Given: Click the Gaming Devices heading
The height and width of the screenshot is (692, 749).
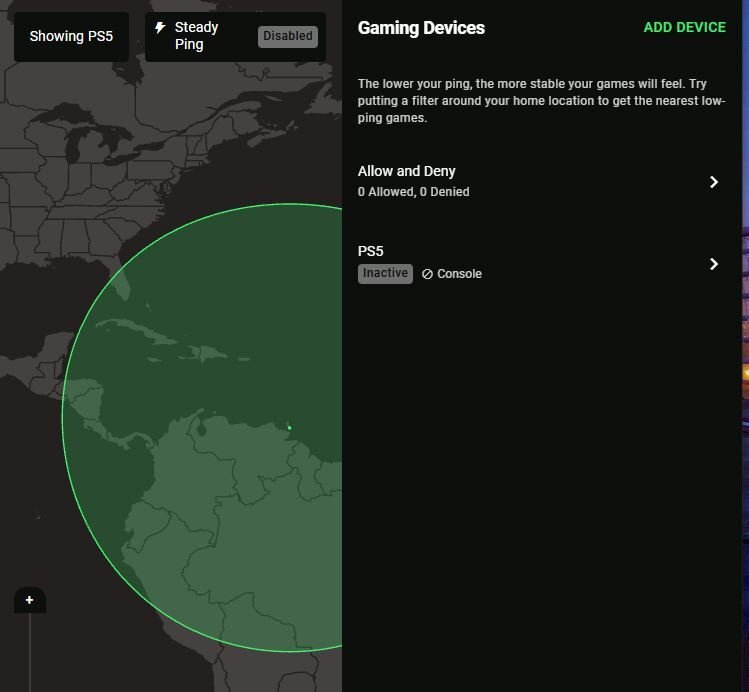Looking at the screenshot, I should coord(421,28).
